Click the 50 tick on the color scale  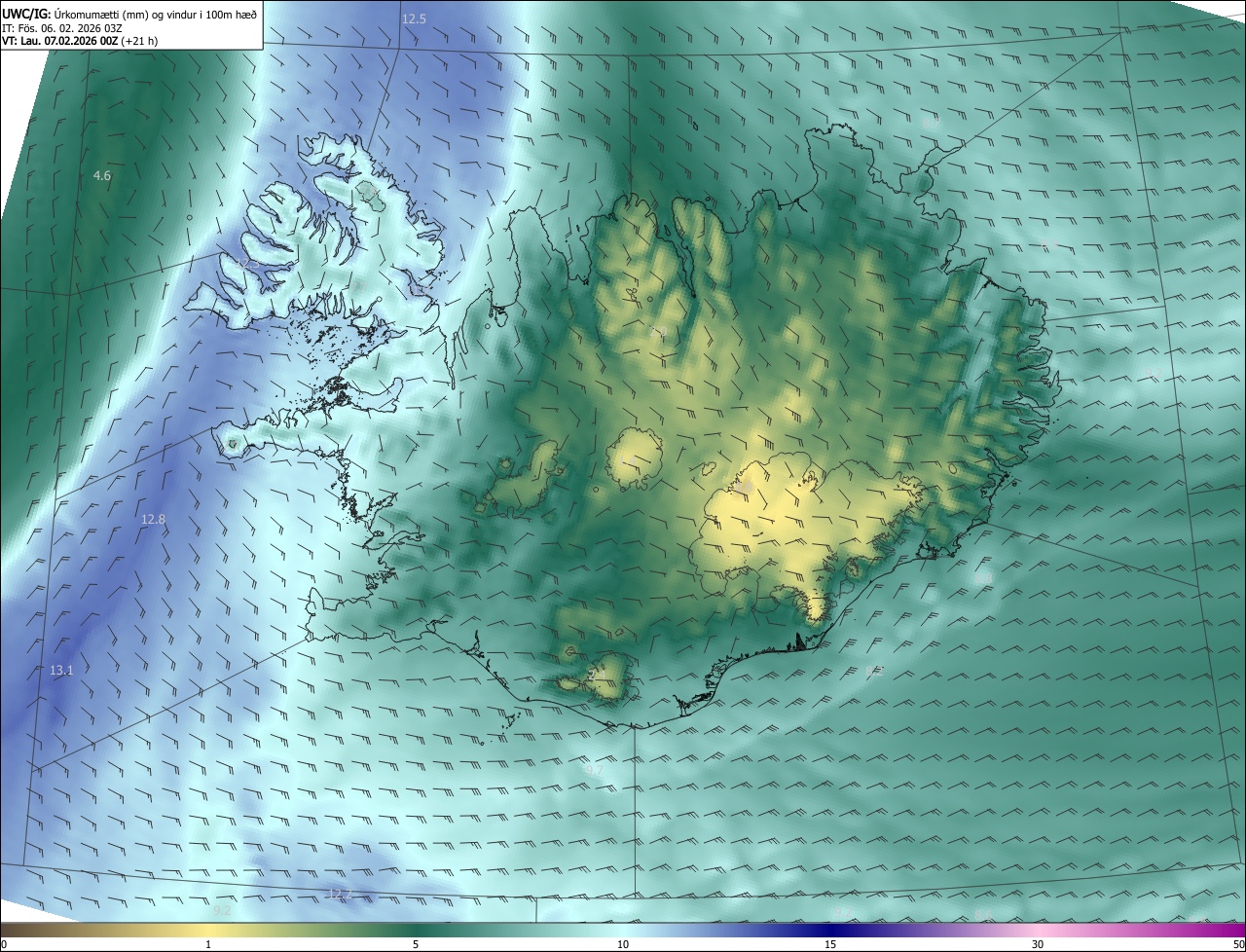tap(1237, 944)
